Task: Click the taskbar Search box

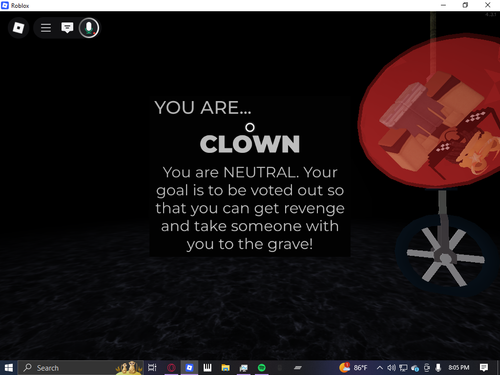Action: point(81,368)
